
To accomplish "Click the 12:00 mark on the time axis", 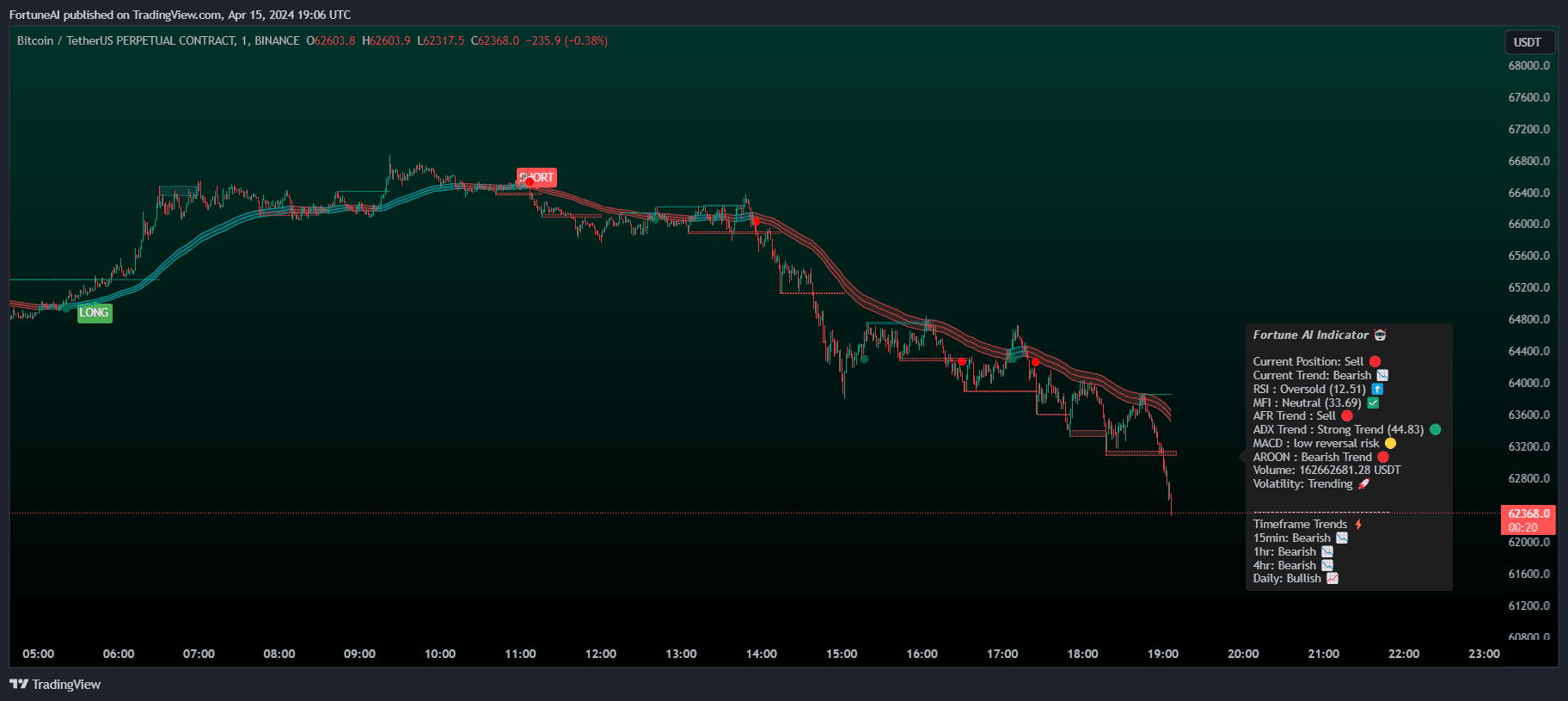I will click(600, 654).
